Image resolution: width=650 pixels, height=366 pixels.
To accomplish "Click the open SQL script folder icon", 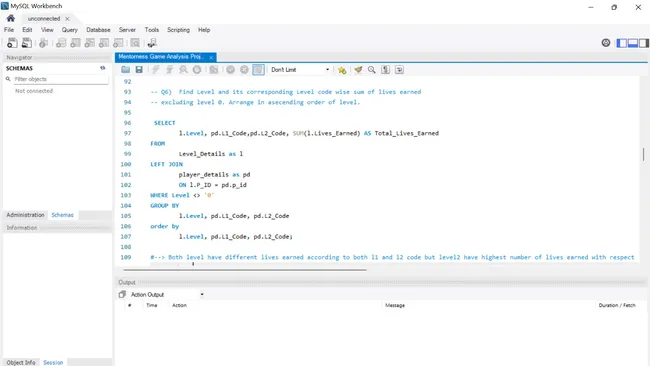I will pos(125,70).
